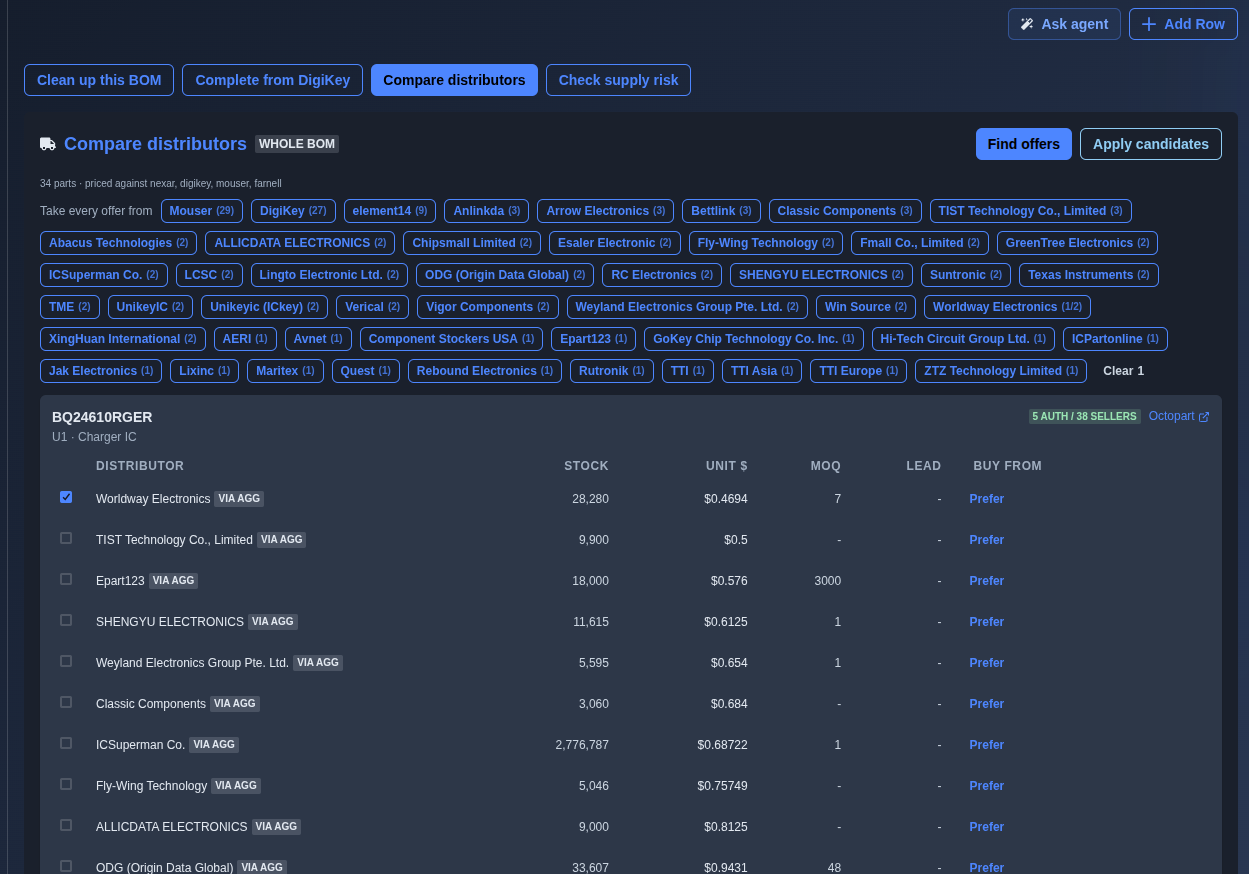Check the TIST Technology Co., Limited row checkbox

coord(66,538)
